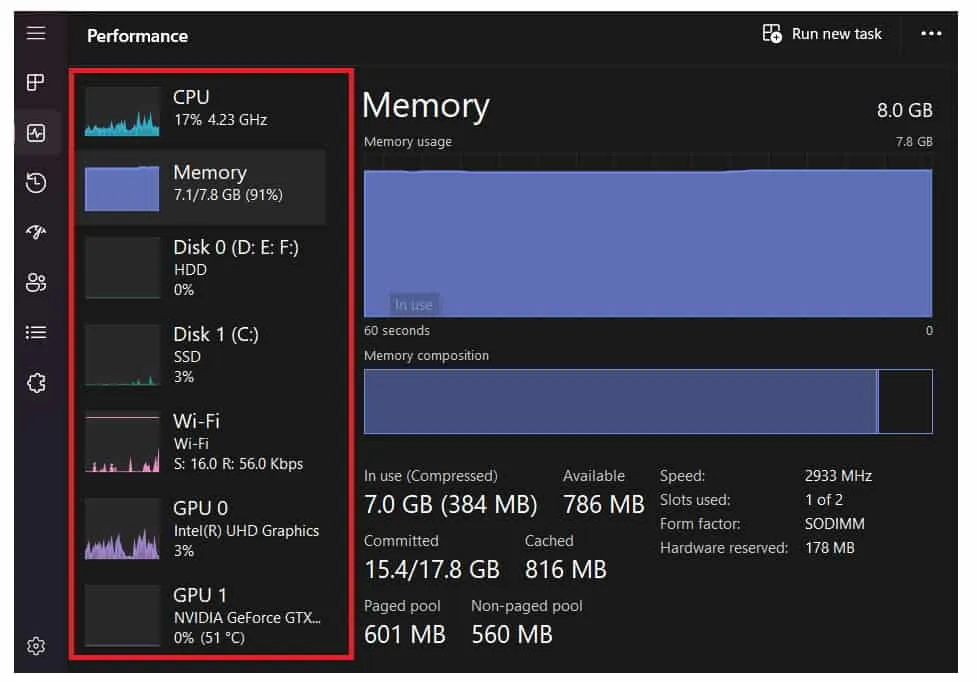Select Disk 1 (C:) SSD item
The width and height of the screenshot is (977, 682).
[202, 355]
